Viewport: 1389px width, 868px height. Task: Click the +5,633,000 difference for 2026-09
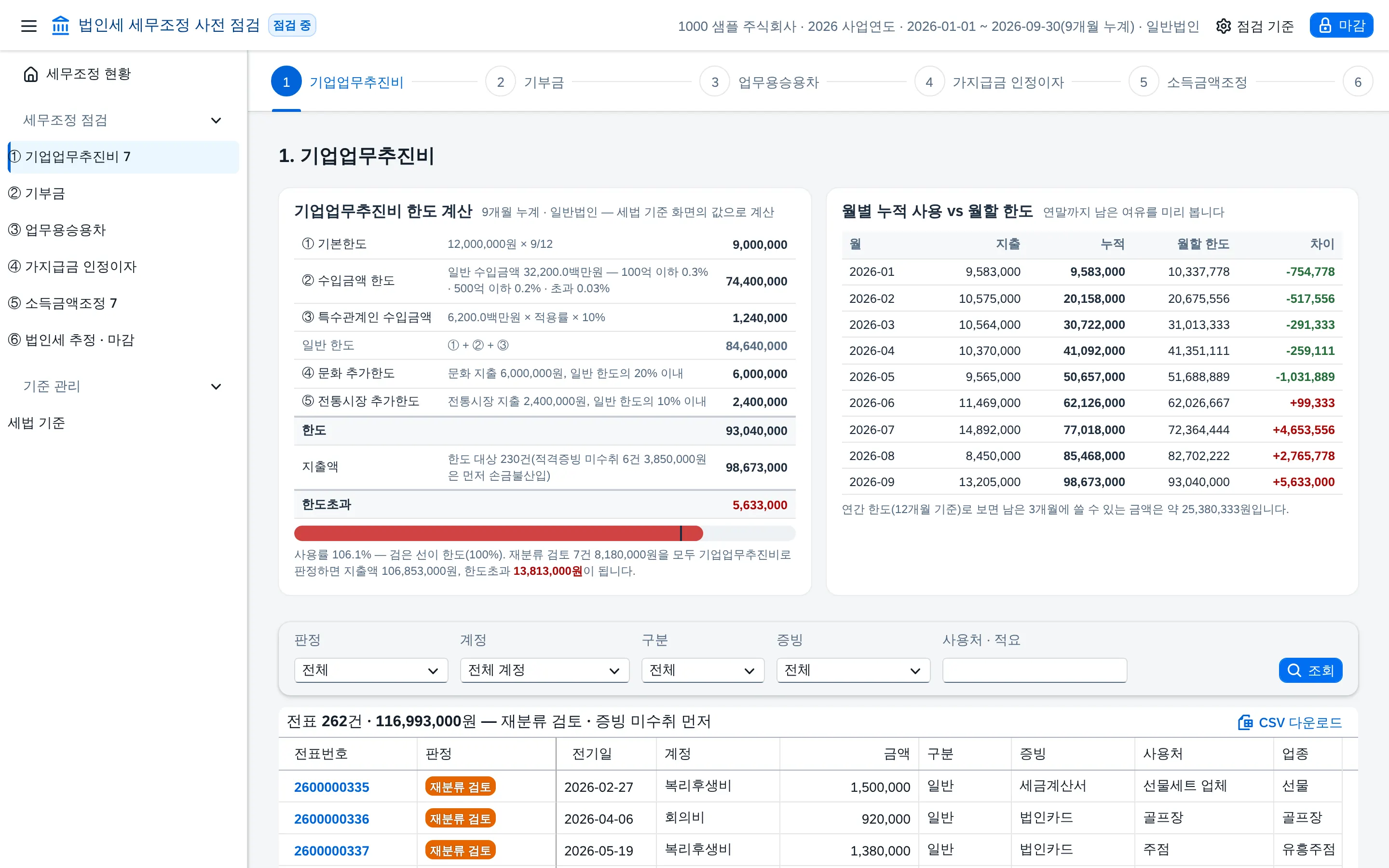pos(1304,482)
